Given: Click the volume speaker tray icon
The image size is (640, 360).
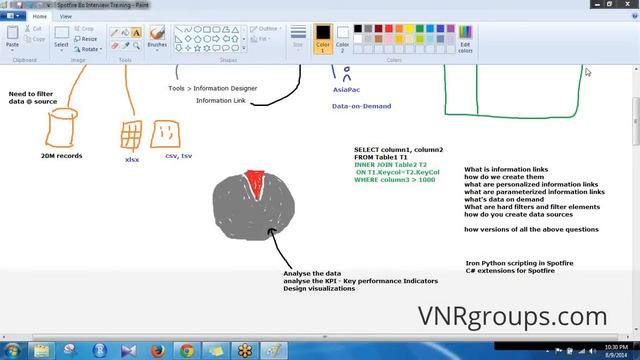Looking at the screenshot, I should coord(592,351).
